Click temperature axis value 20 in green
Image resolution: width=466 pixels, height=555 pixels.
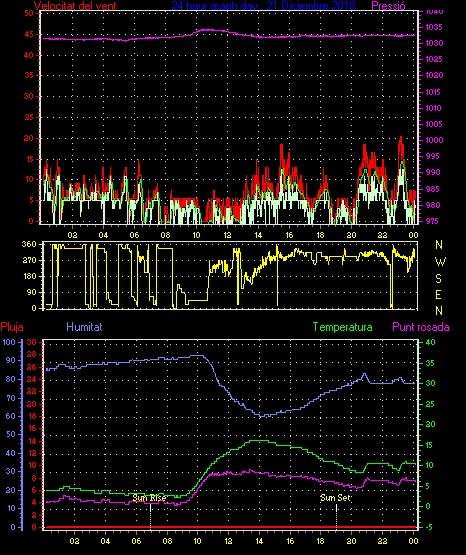(x=430, y=424)
